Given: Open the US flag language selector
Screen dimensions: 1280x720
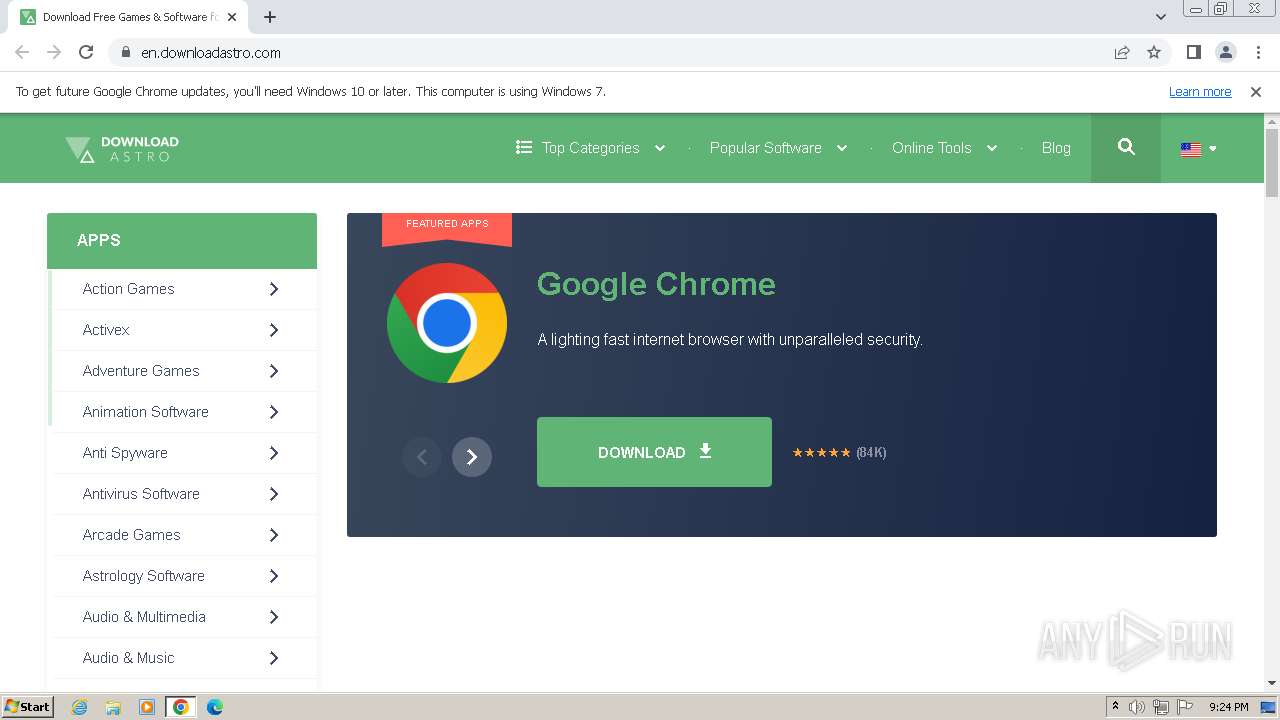Looking at the screenshot, I should click(1198, 149).
